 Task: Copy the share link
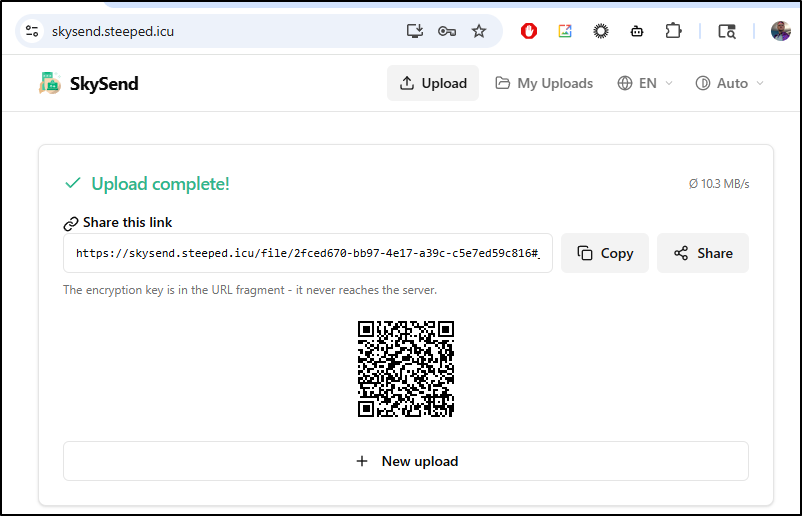605,253
